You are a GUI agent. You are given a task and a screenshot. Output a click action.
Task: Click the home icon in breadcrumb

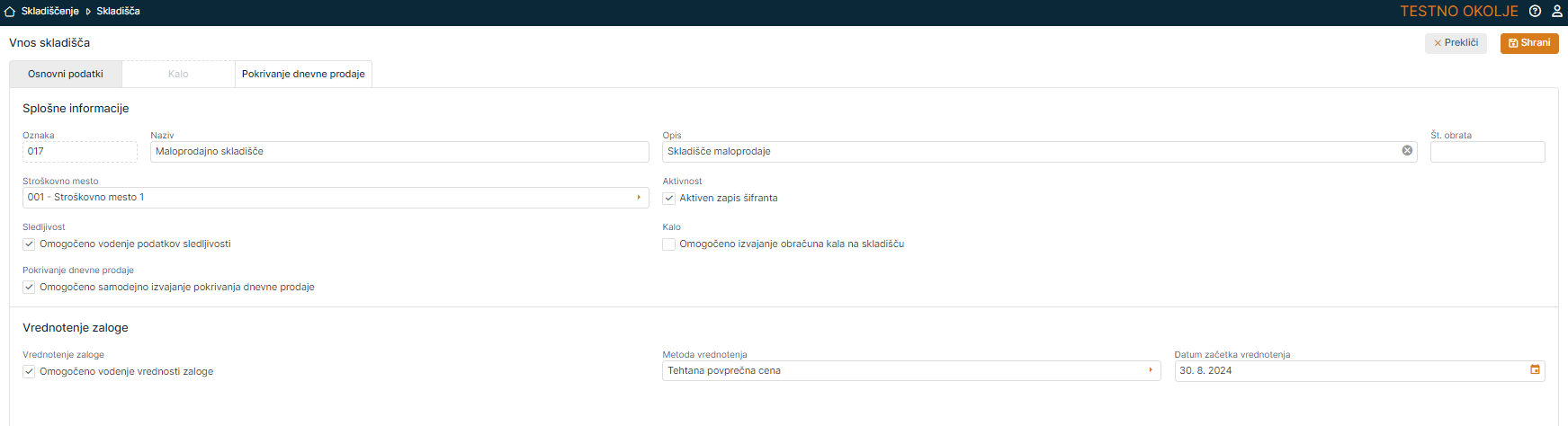pos(10,12)
